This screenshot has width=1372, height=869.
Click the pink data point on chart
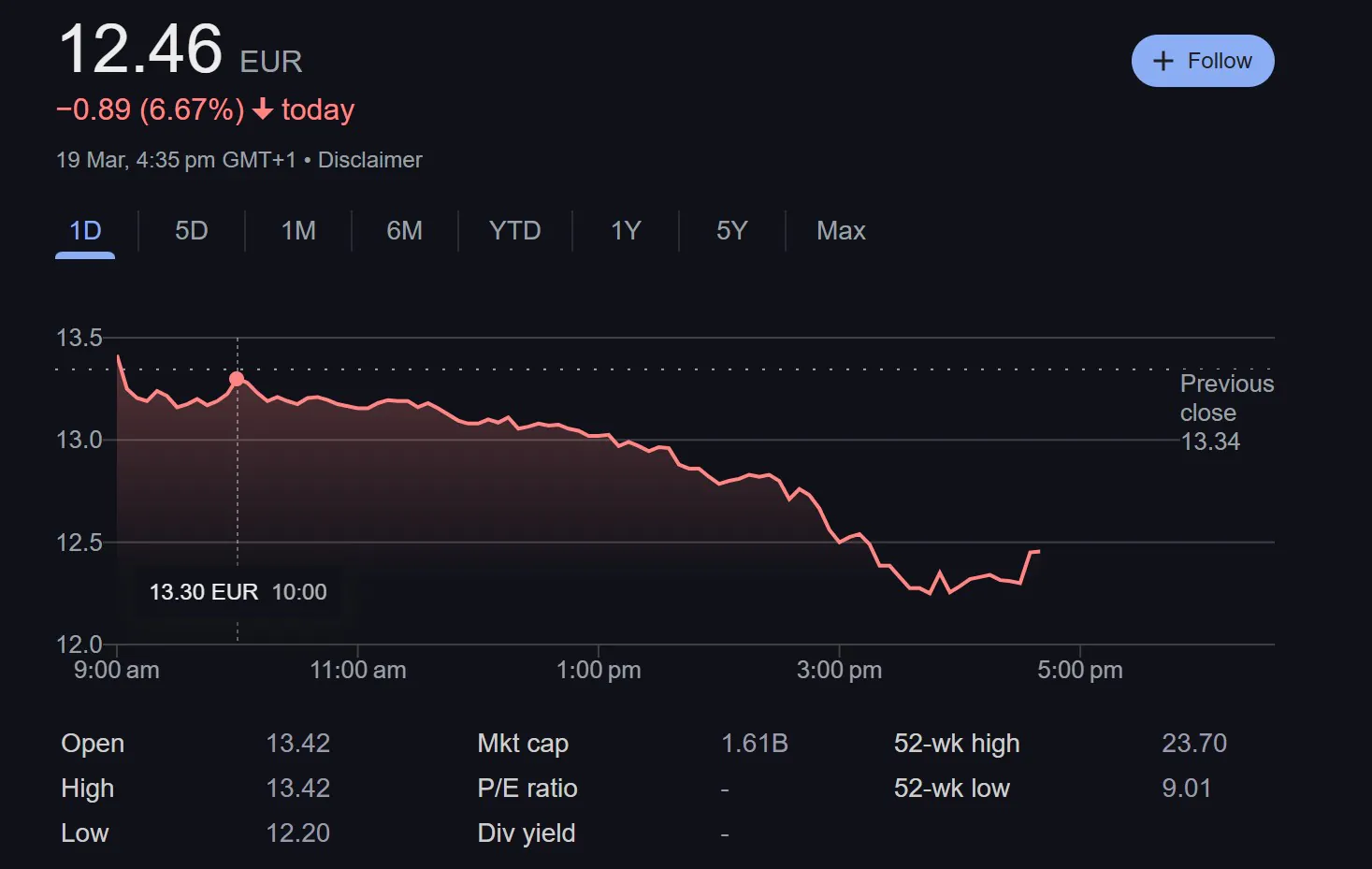[237, 379]
